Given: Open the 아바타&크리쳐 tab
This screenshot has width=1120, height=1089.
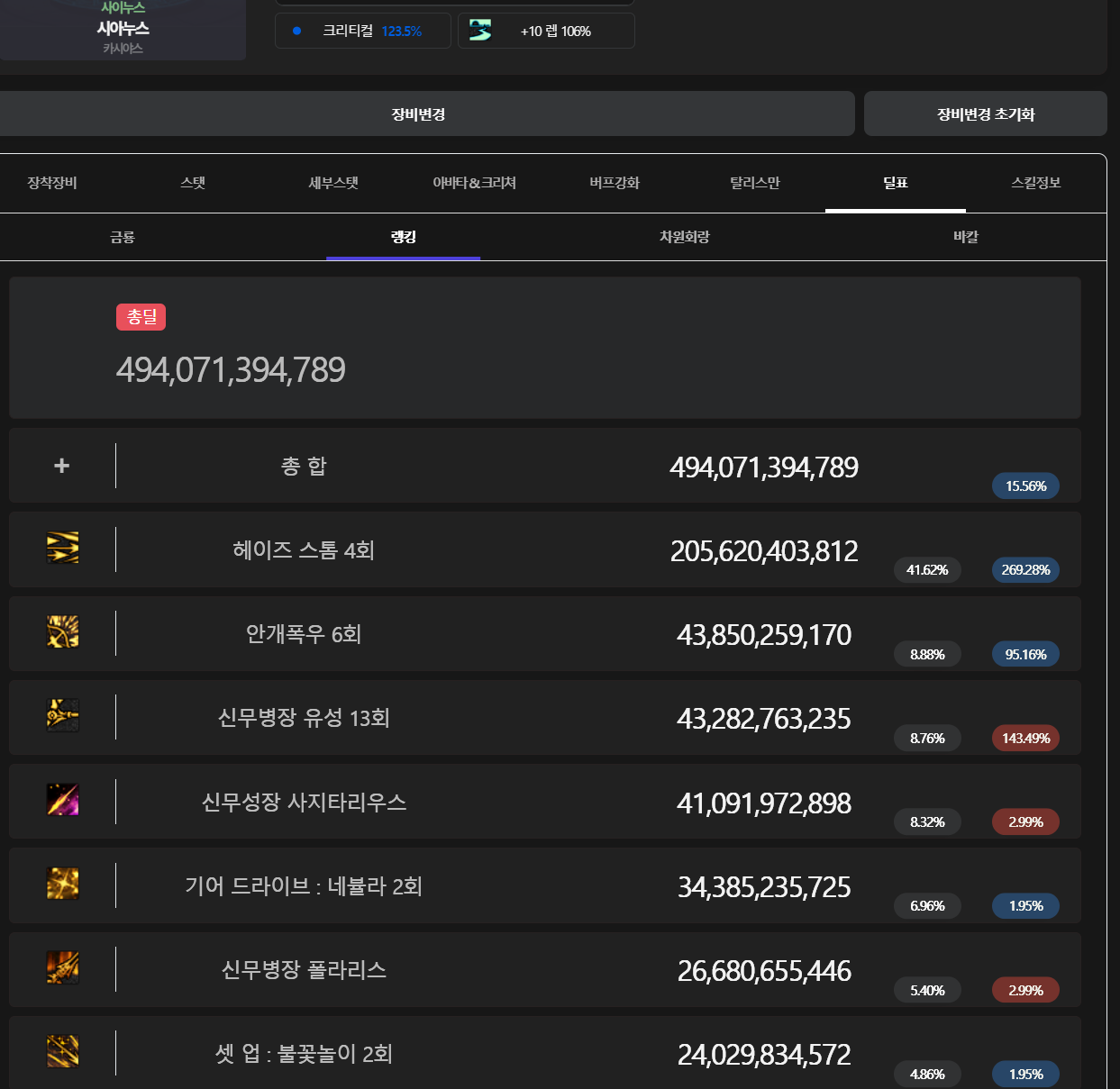Looking at the screenshot, I should point(474,183).
